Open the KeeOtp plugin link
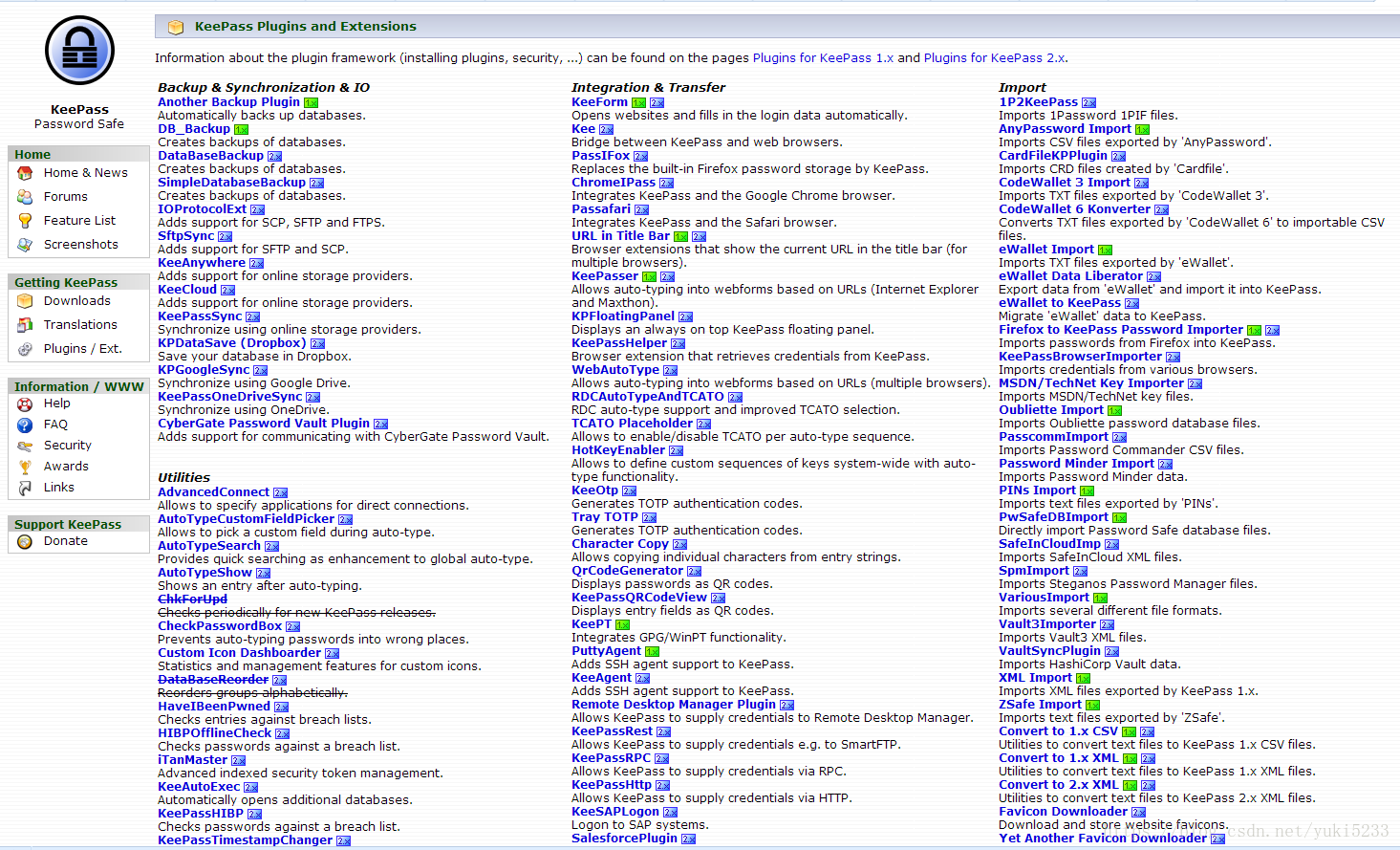The height and width of the screenshot is (850, 1400). coord(594,490)
